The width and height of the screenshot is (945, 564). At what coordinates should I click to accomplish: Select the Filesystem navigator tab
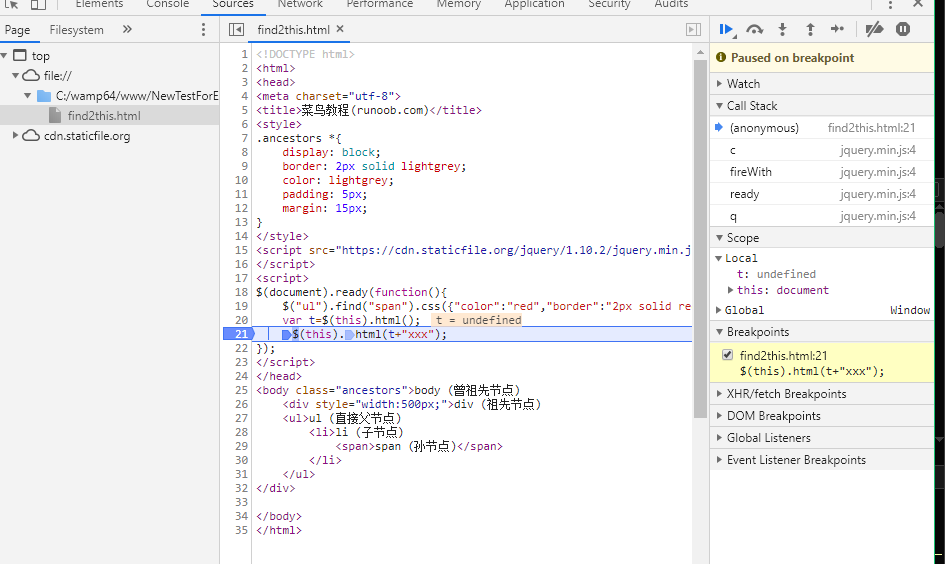[77, 30]
